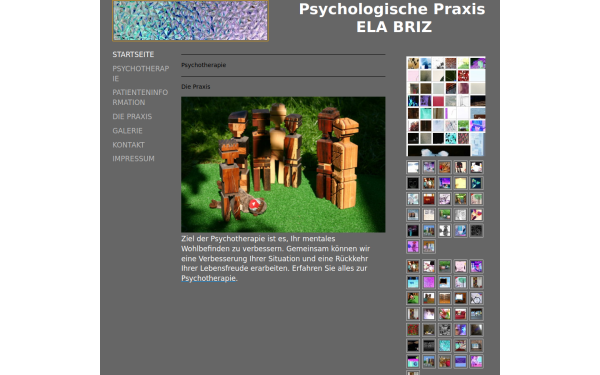Open PATIENTENINFORMATION in the sidebar menu

(x=140, y=97)
